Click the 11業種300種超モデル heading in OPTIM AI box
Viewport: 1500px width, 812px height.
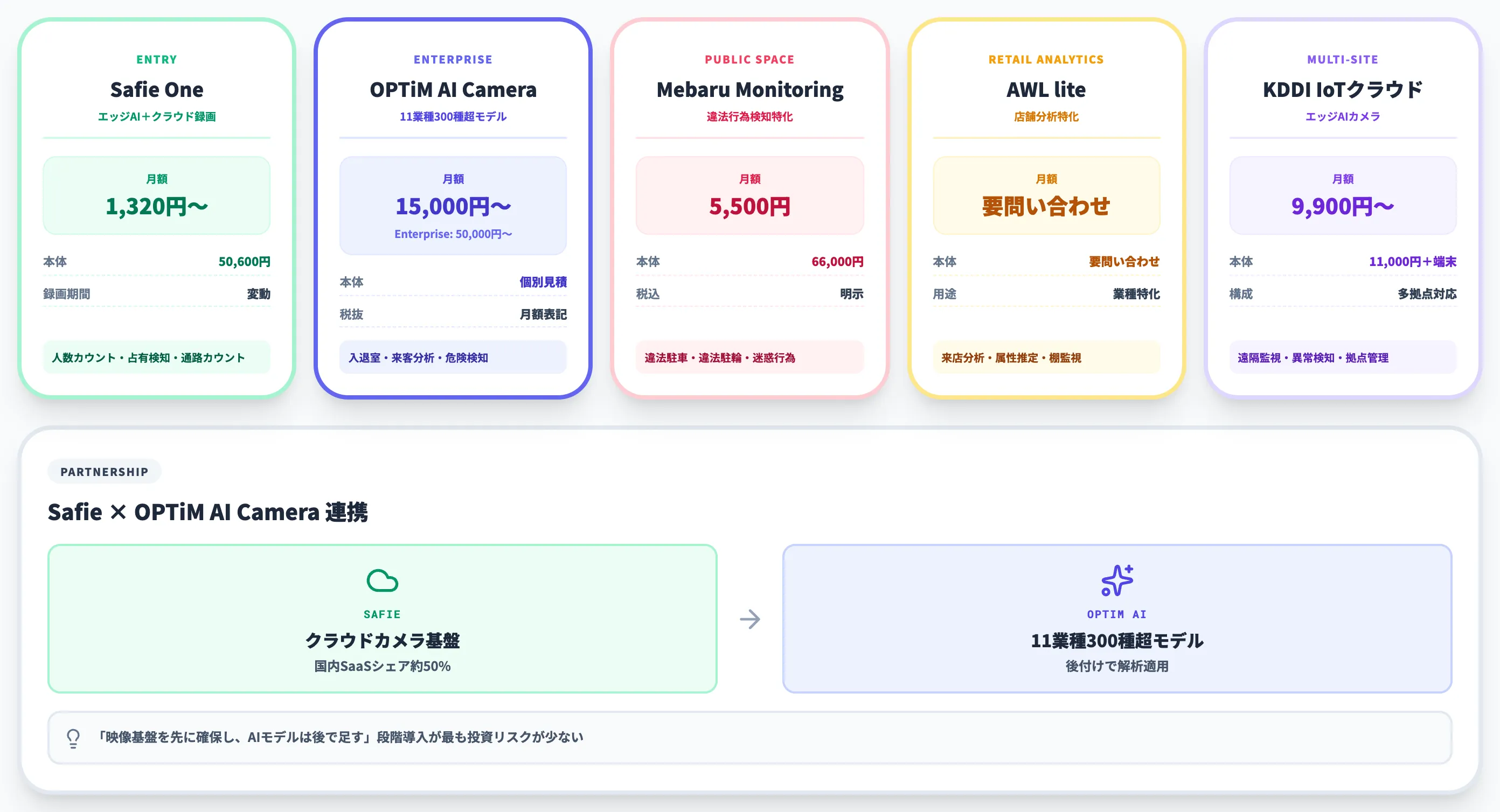tap(1117, 640)
